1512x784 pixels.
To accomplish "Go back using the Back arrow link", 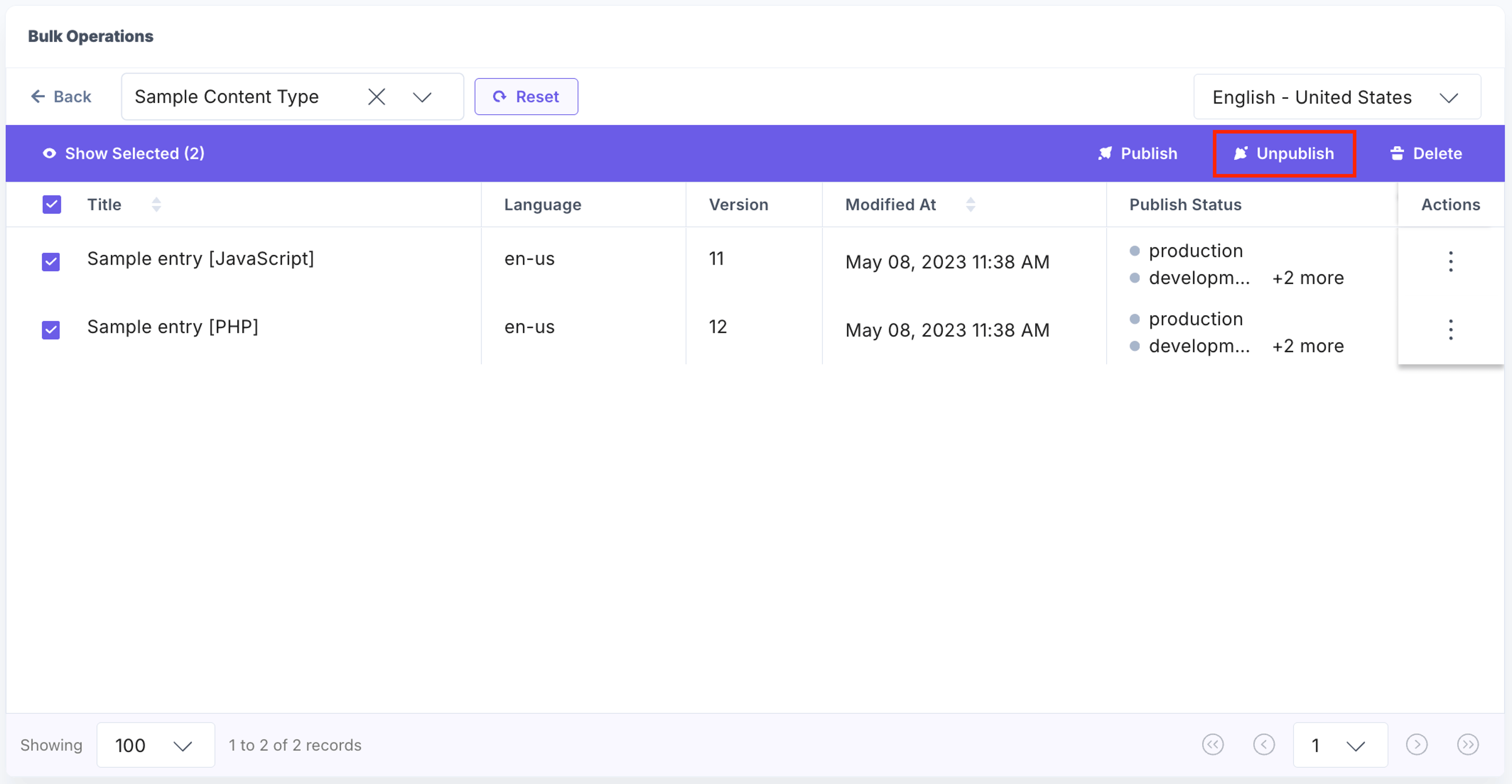I will [x=61, y=96].
